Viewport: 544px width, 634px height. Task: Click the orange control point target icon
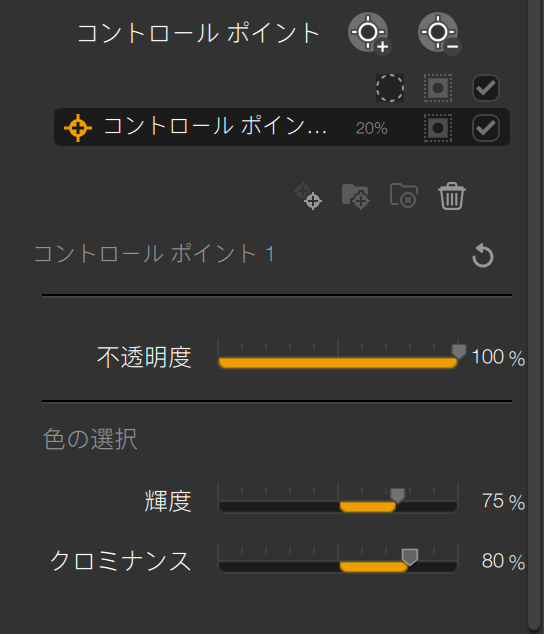[78, 128]
